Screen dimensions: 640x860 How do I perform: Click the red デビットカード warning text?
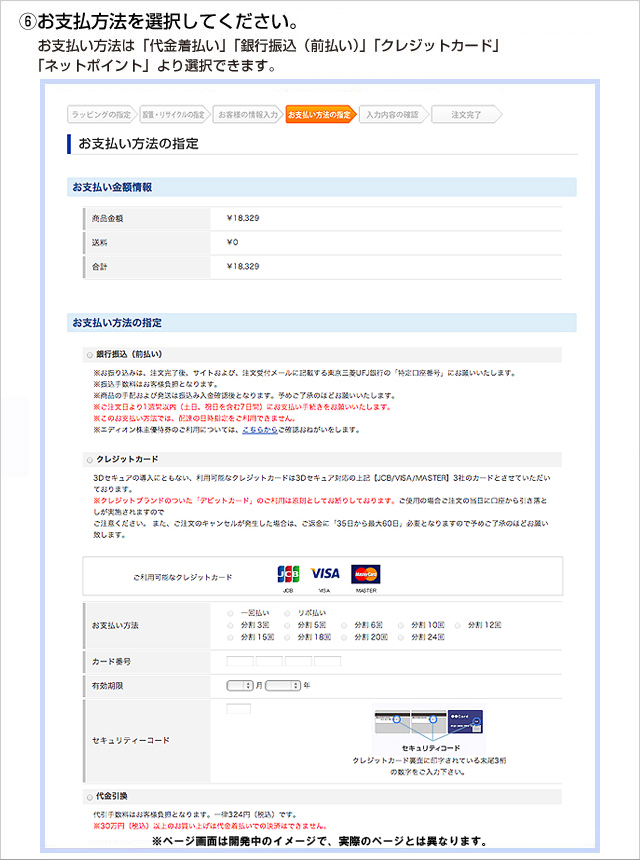click(x=244, y=501)
